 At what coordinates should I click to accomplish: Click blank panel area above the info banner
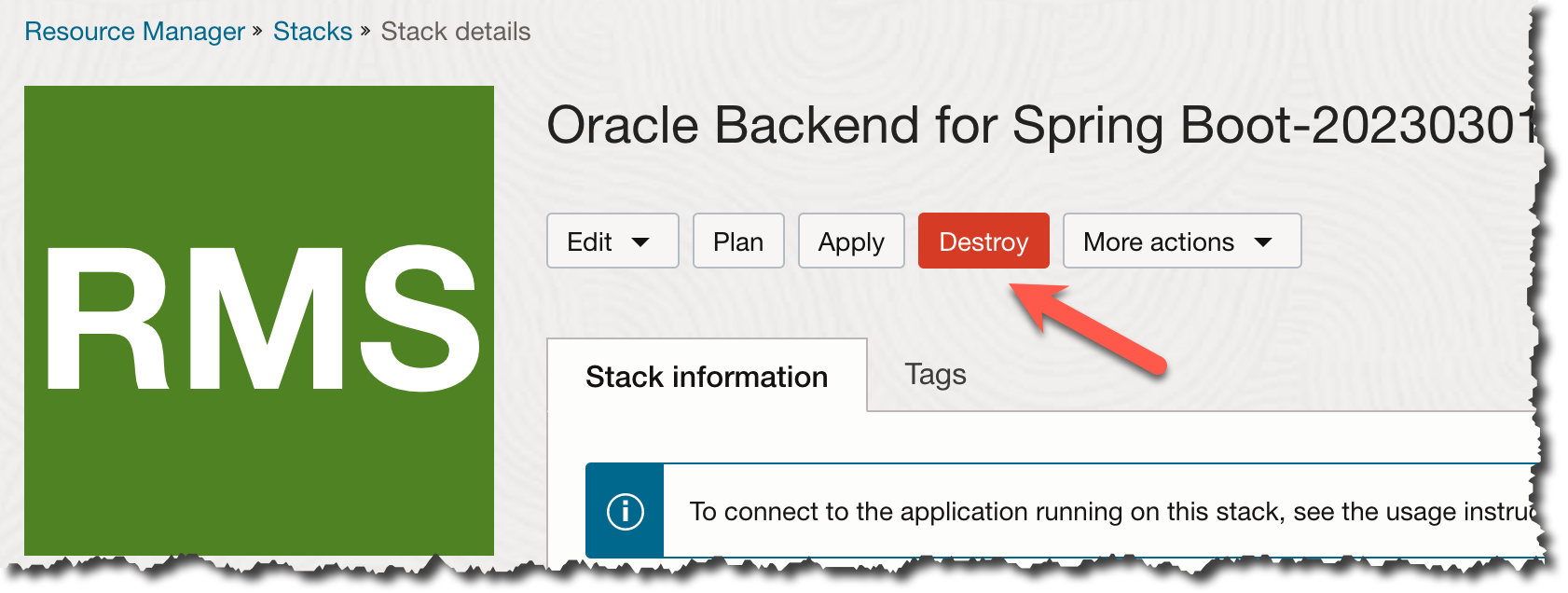pos(1025,436)
